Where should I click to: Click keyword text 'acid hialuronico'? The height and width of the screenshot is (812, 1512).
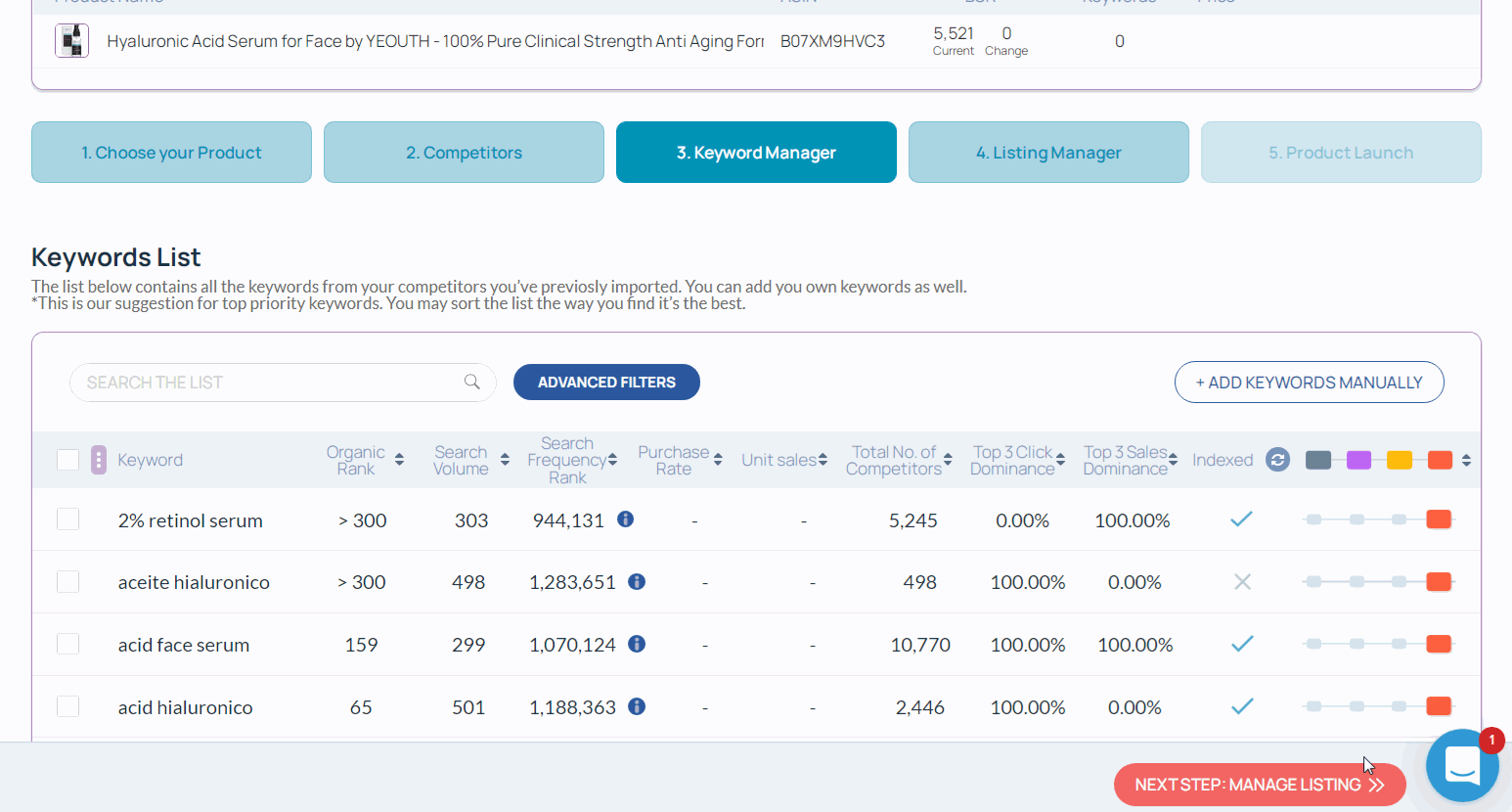(x=186, y=707)
